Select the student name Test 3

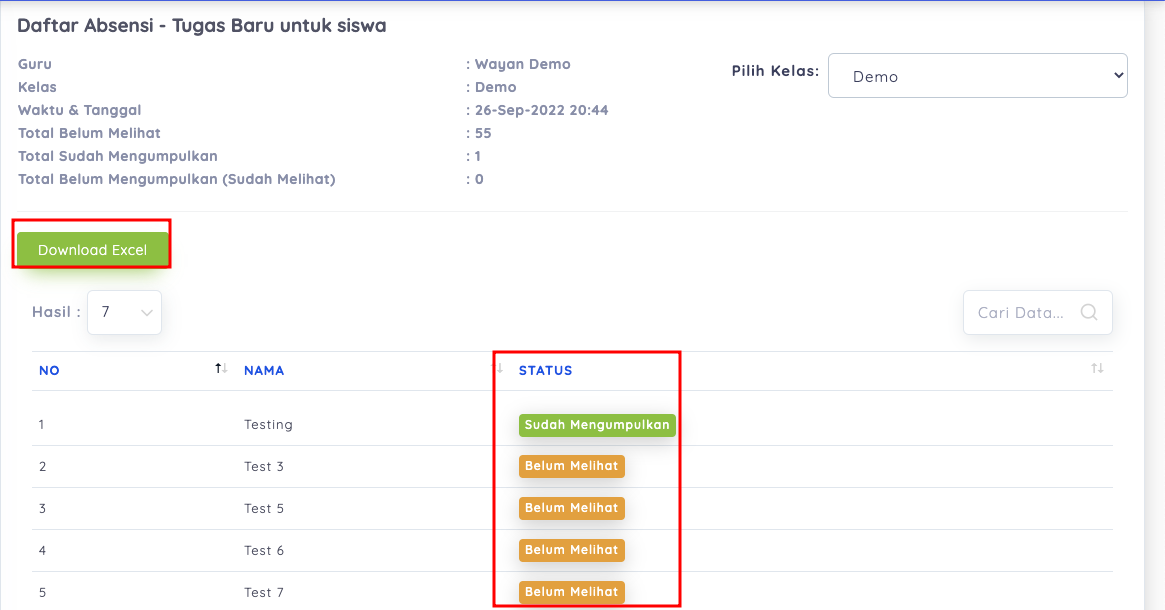coord(264,467)
